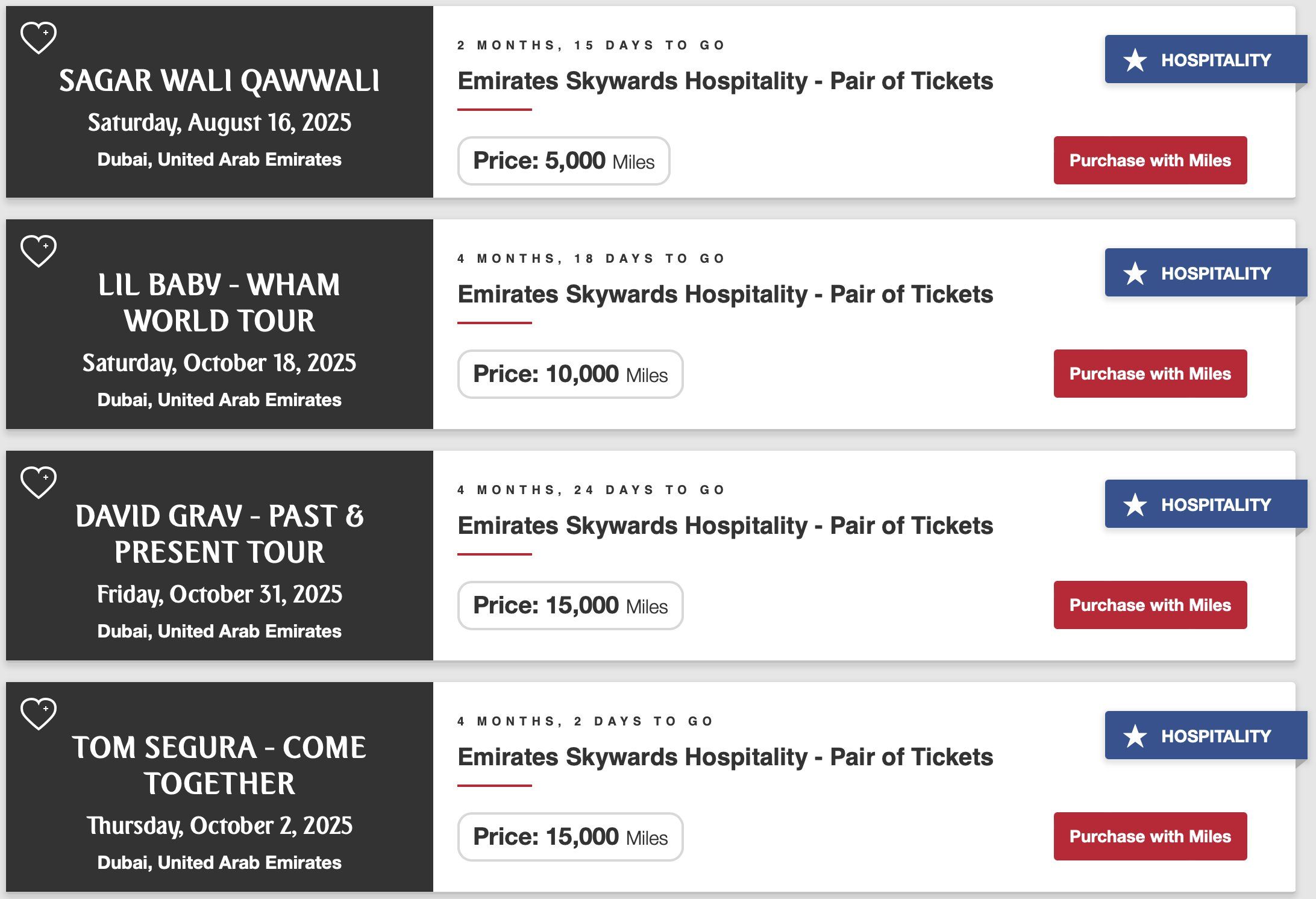Buy David Gray tickets with Miles

tap(1150, 605)
